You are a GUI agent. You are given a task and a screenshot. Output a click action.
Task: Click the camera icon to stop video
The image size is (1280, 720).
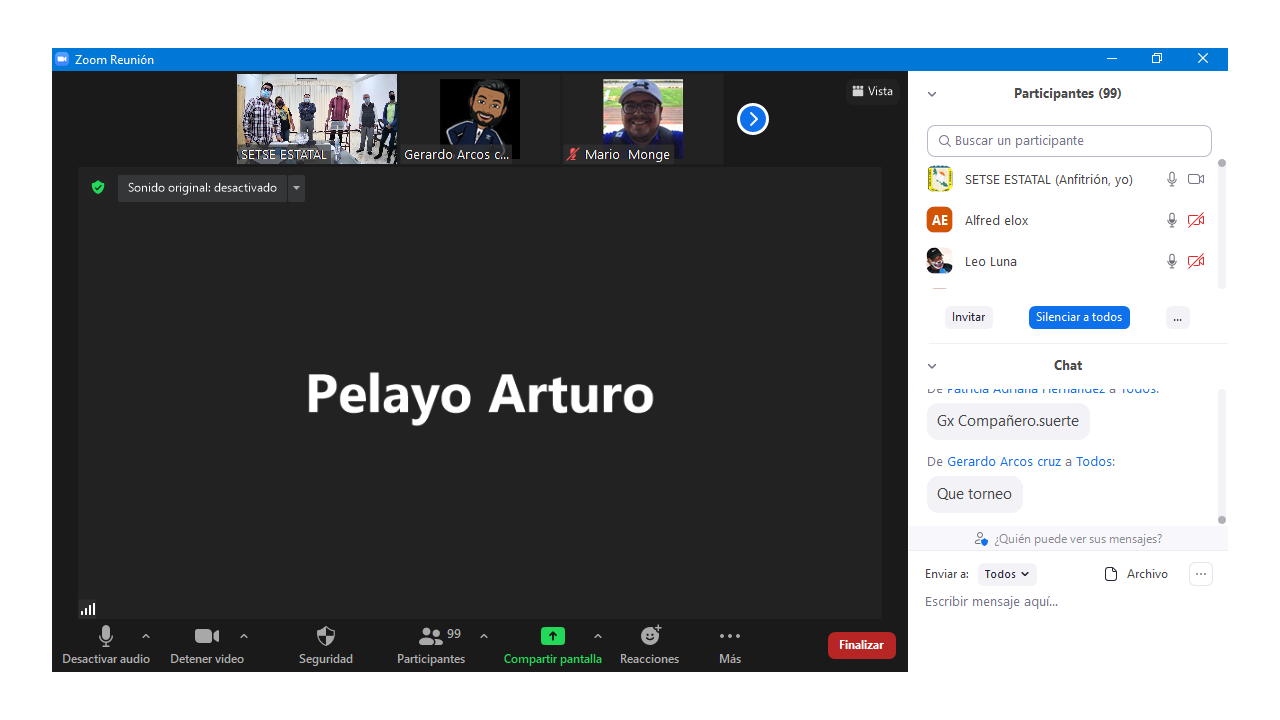pos(207,636)
